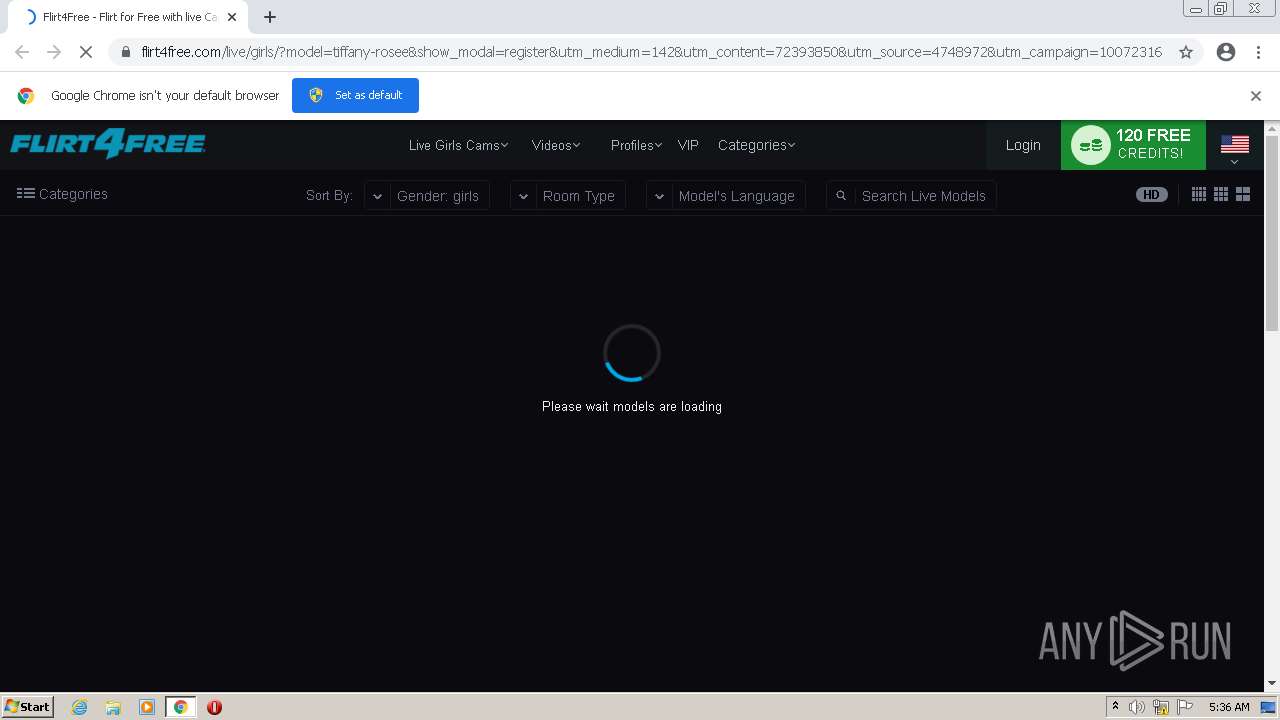The height and width of the screenshot is (720, 1280).
Task: Open the US flag language selector
Action: (x=1235, y=146)
